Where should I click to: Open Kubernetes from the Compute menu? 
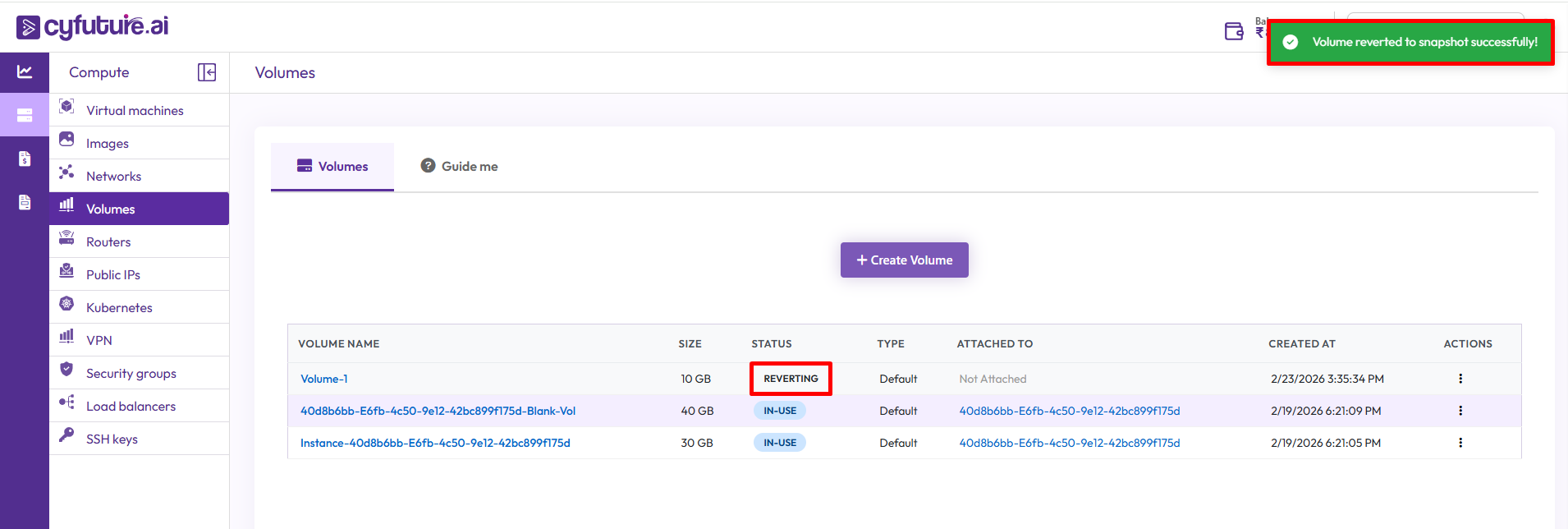point(119,307)
